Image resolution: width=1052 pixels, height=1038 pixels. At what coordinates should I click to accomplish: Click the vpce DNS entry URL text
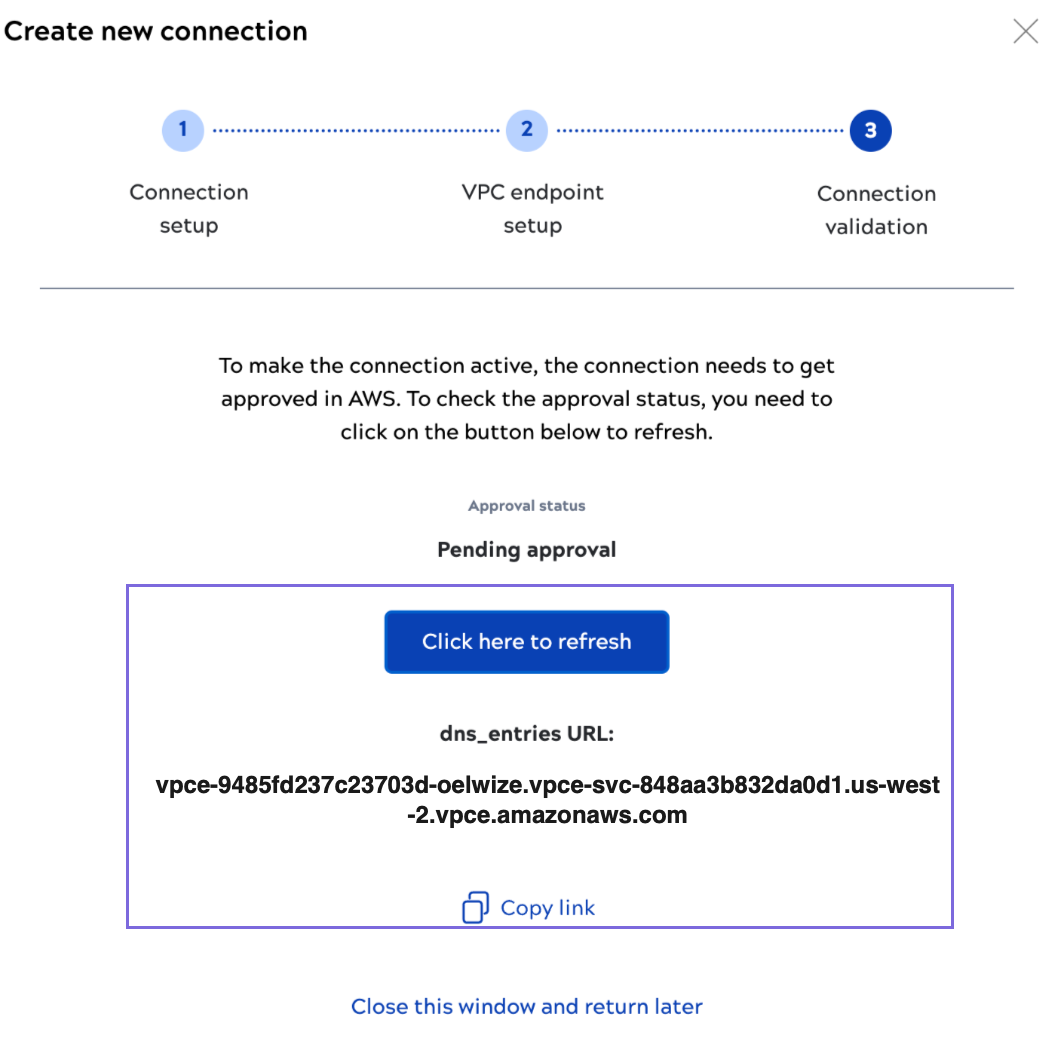pyautogui.click(x=548, y=800)
